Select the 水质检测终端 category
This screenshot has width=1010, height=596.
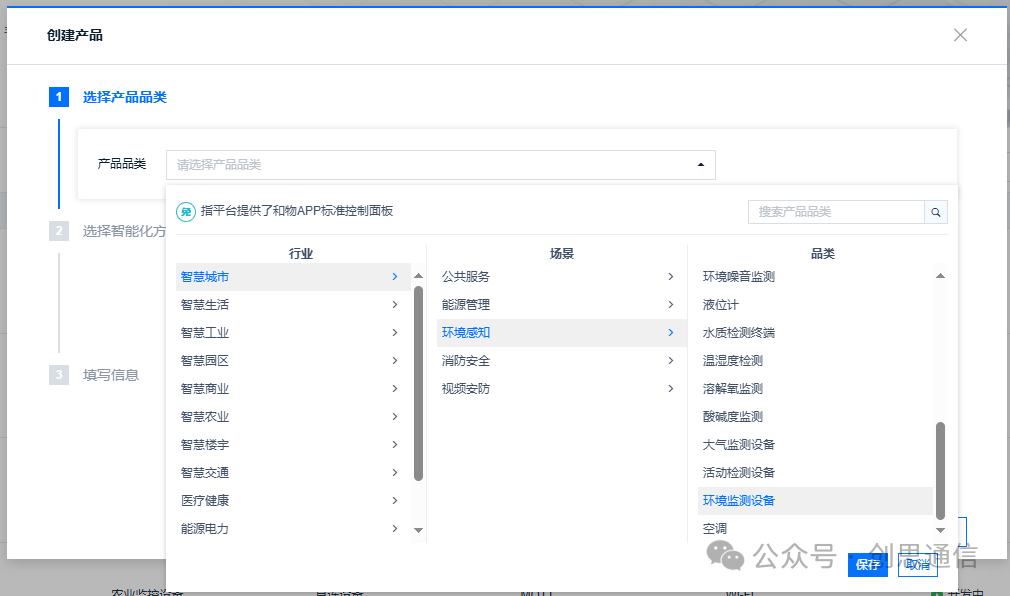click(739, 332)
